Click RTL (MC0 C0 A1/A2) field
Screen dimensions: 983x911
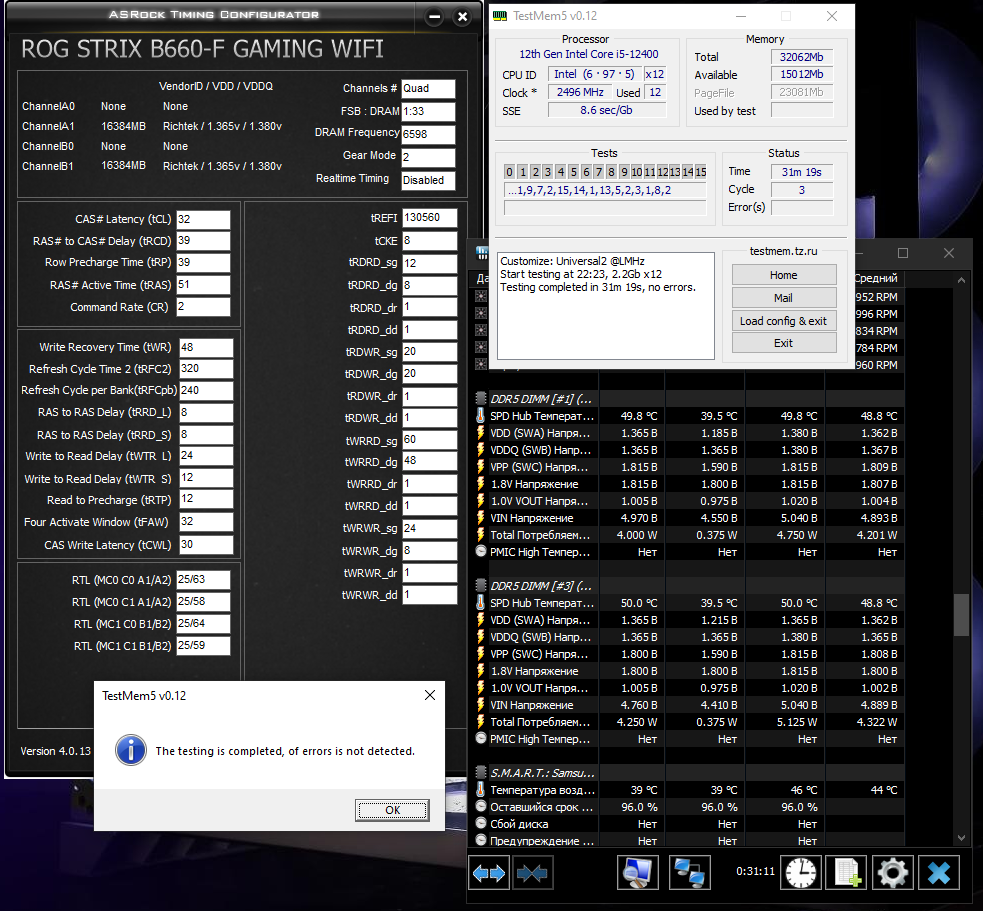coord(203,579)
